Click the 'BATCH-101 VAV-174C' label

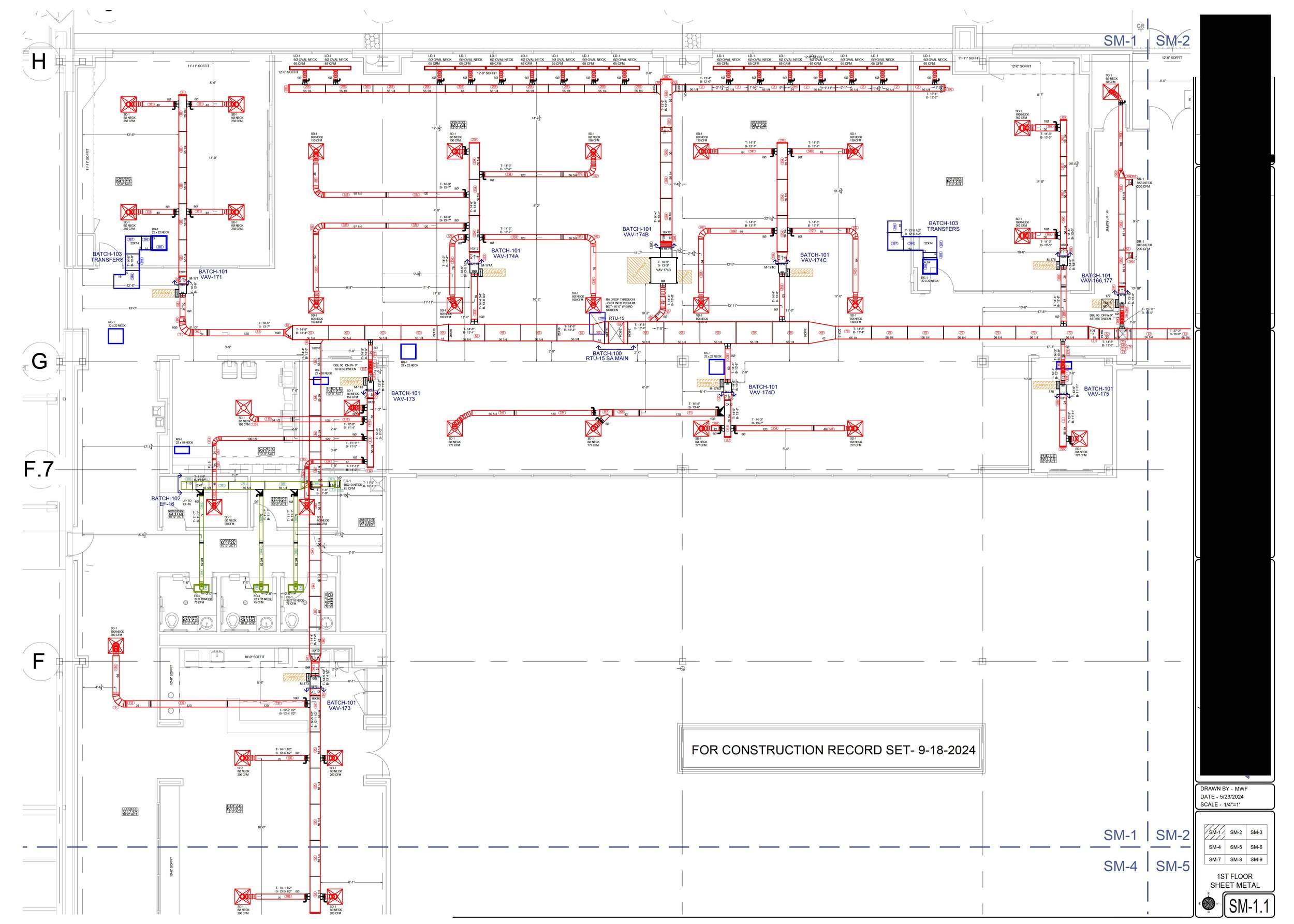click(x=814, y=258)
